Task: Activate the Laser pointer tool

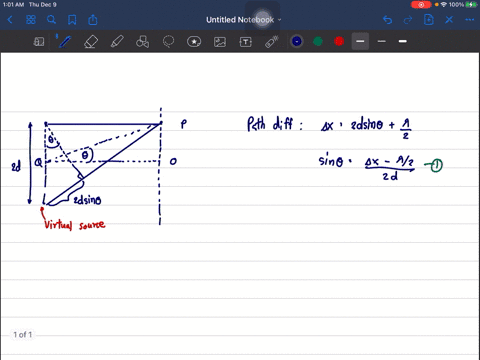Action: point(272,42)
